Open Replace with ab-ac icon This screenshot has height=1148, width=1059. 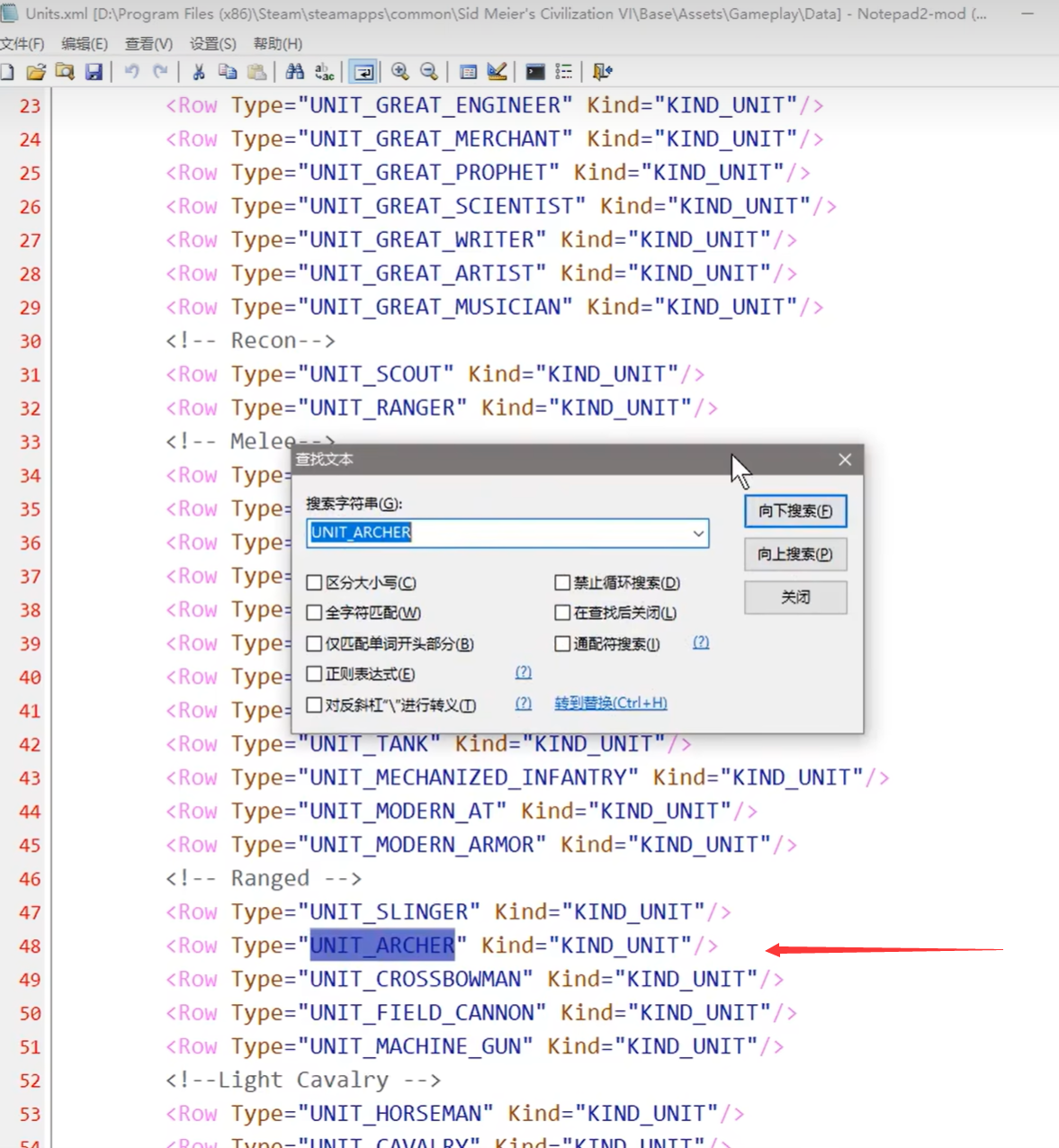[325, 72]
